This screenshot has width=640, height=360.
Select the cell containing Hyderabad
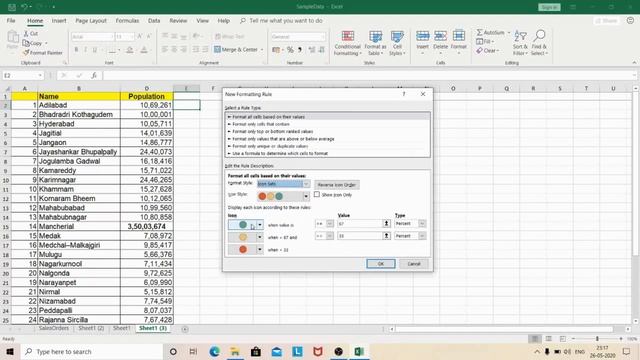(79, 124)
